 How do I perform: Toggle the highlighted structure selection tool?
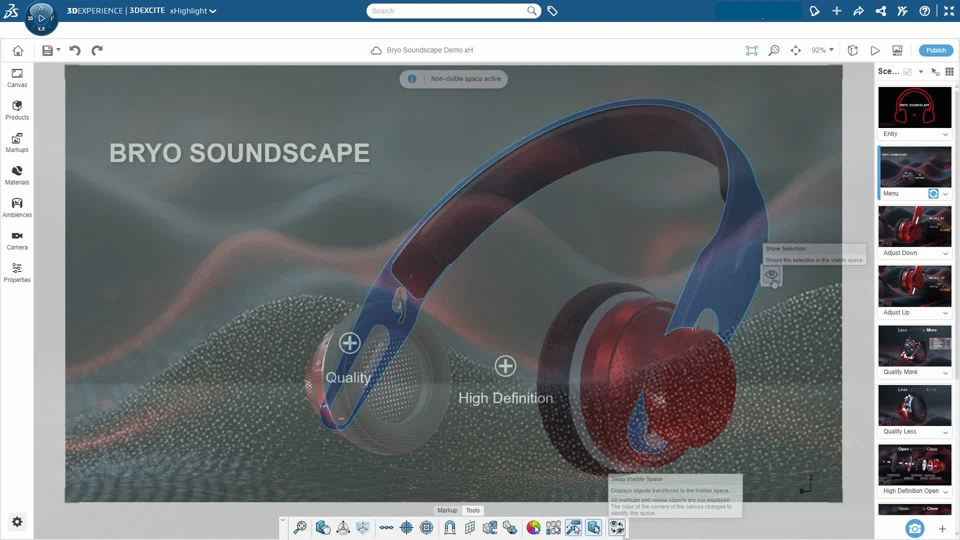pyautogui.click(x=573, y=527)
